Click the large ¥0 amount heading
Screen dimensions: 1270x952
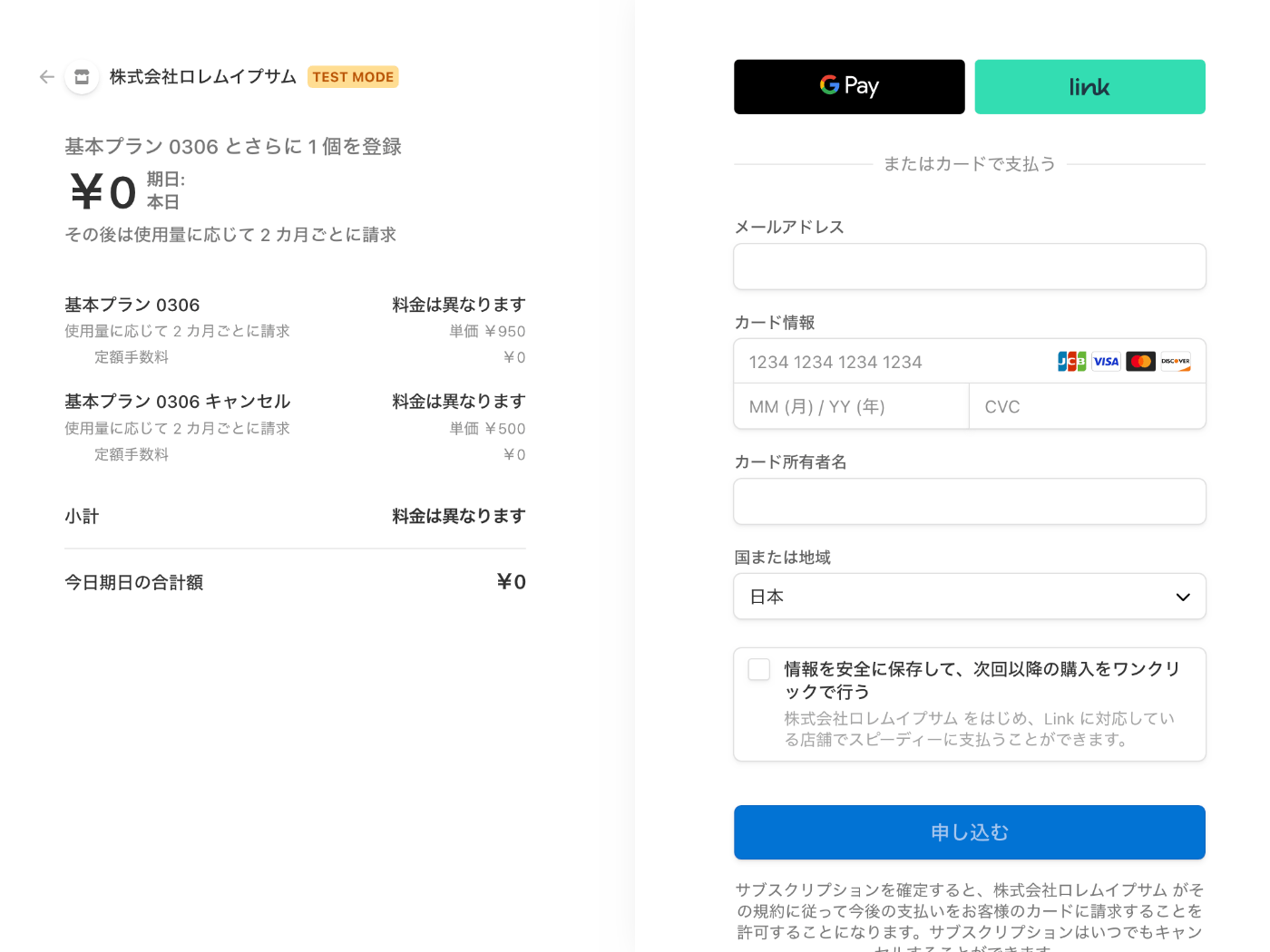pyautogui.click(x=103, y=192)
